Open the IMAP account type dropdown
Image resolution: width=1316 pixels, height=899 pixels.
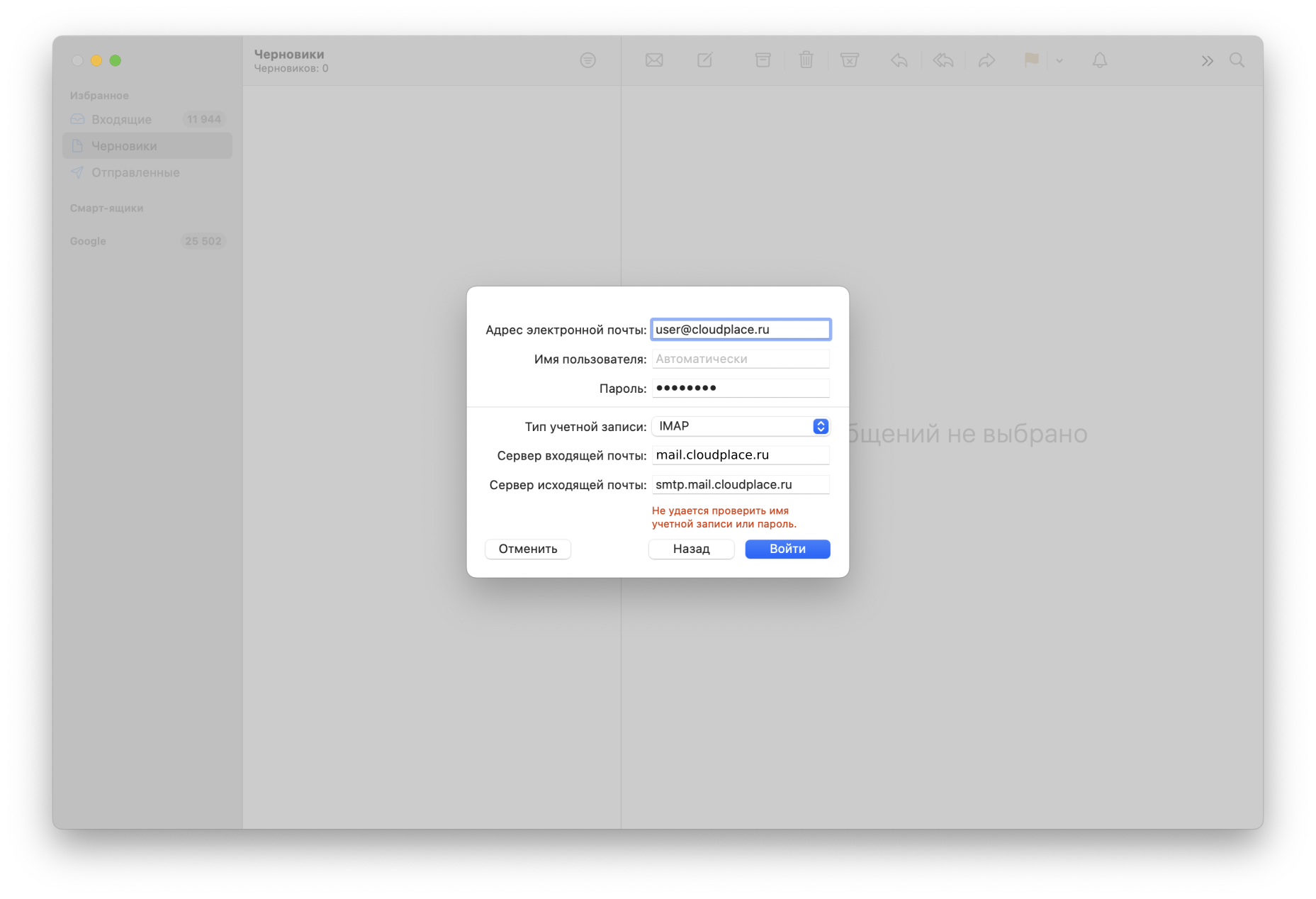(x=741, y=426)
